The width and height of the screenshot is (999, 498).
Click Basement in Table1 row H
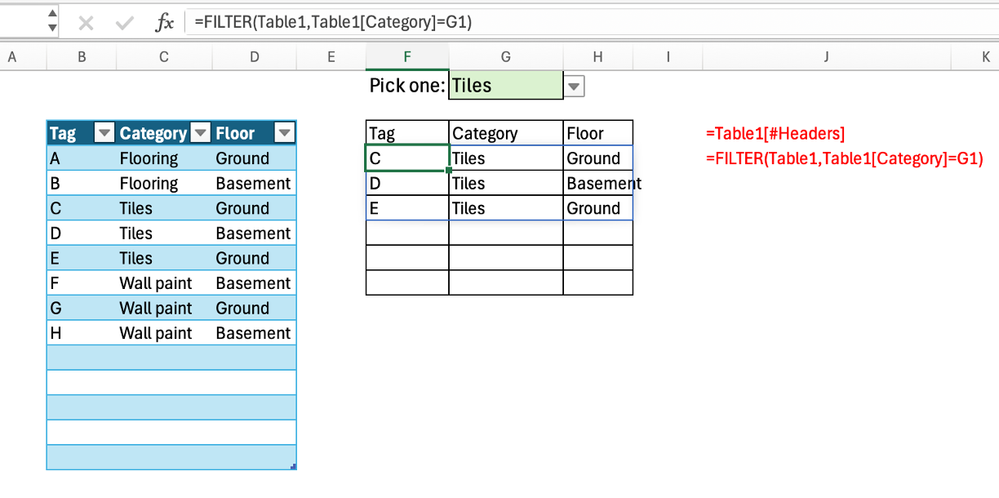click(253, 333)
